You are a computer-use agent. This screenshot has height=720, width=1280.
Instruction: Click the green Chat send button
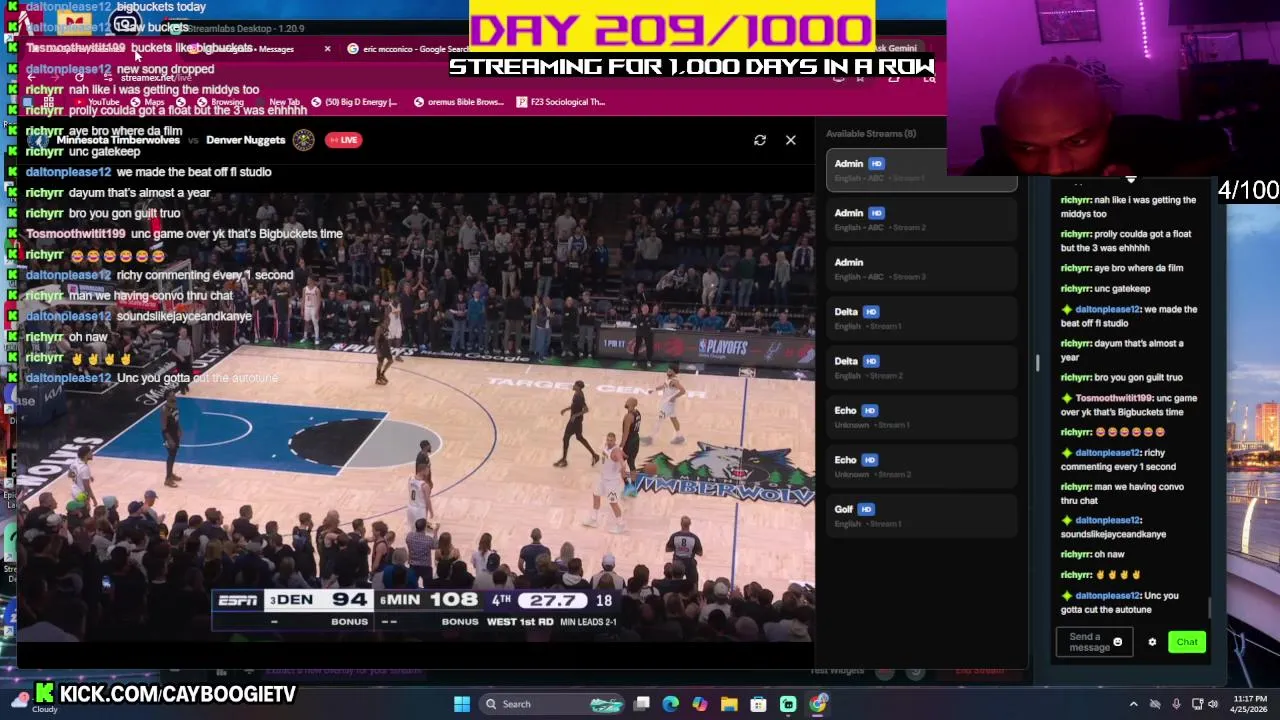click(x=1187, y=642)
